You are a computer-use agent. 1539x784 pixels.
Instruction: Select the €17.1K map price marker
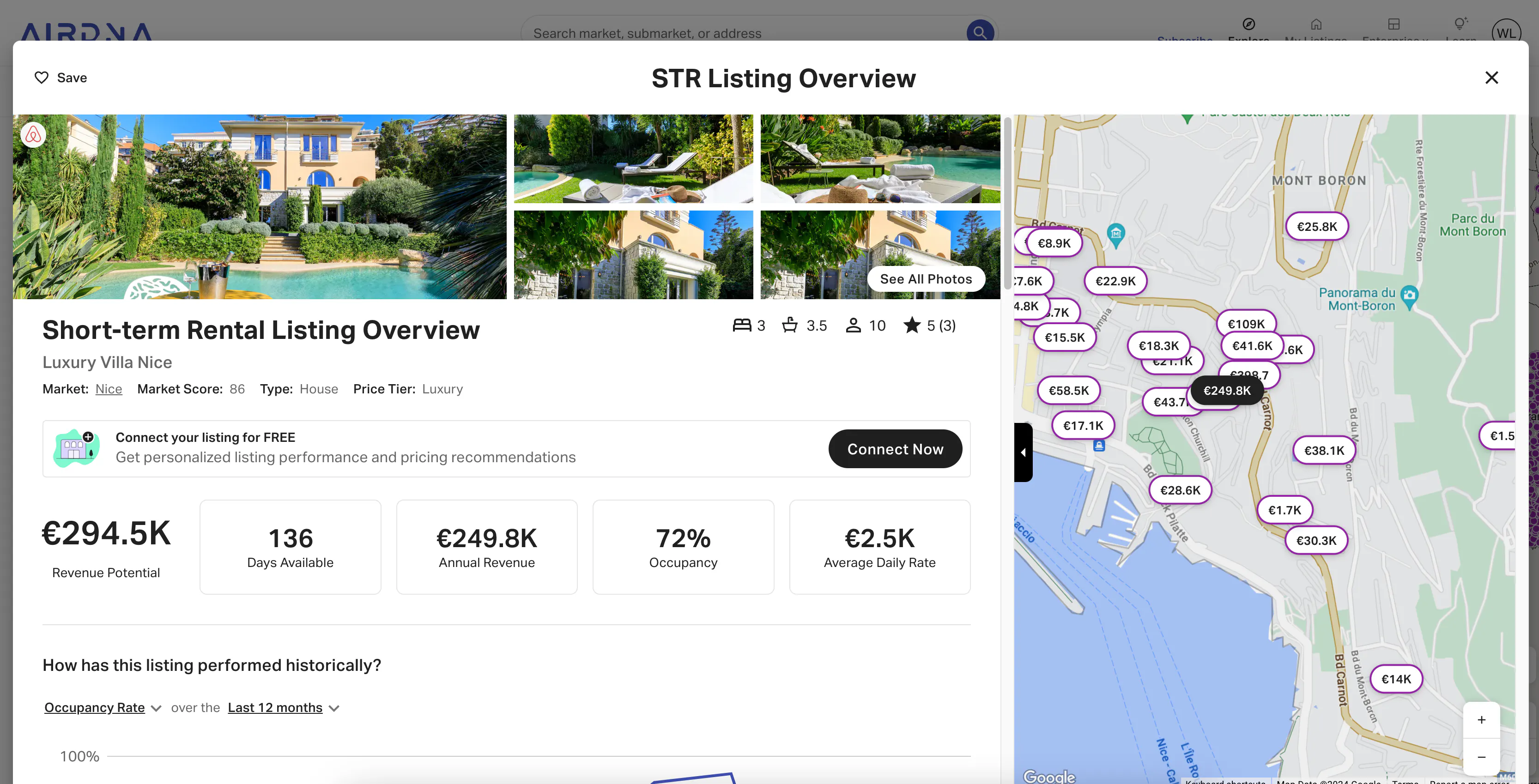pyautogui.click(x=1083, y=426)
